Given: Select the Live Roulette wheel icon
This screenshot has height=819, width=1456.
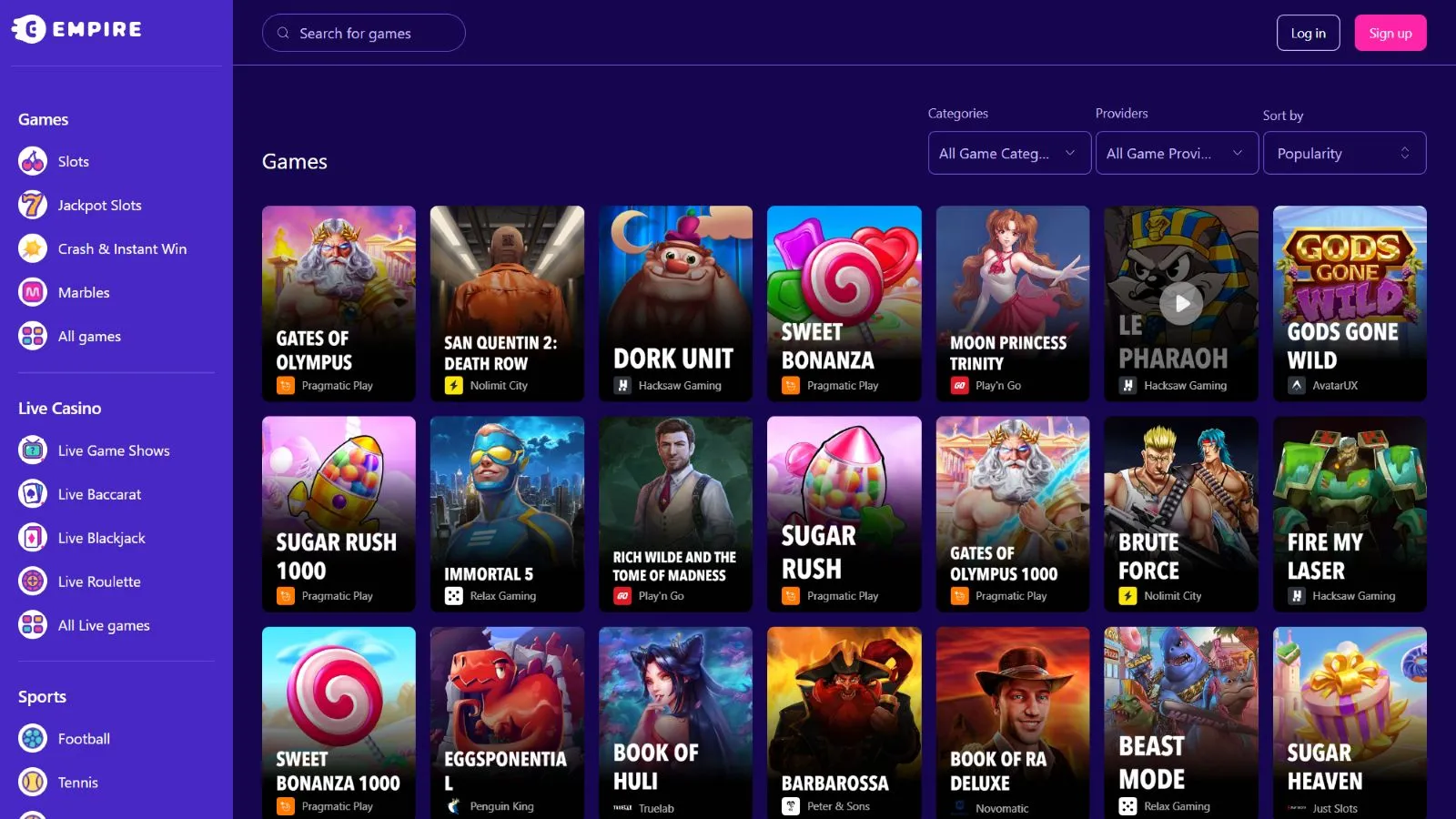Looking at the screenshot, I should pos(33,581).
